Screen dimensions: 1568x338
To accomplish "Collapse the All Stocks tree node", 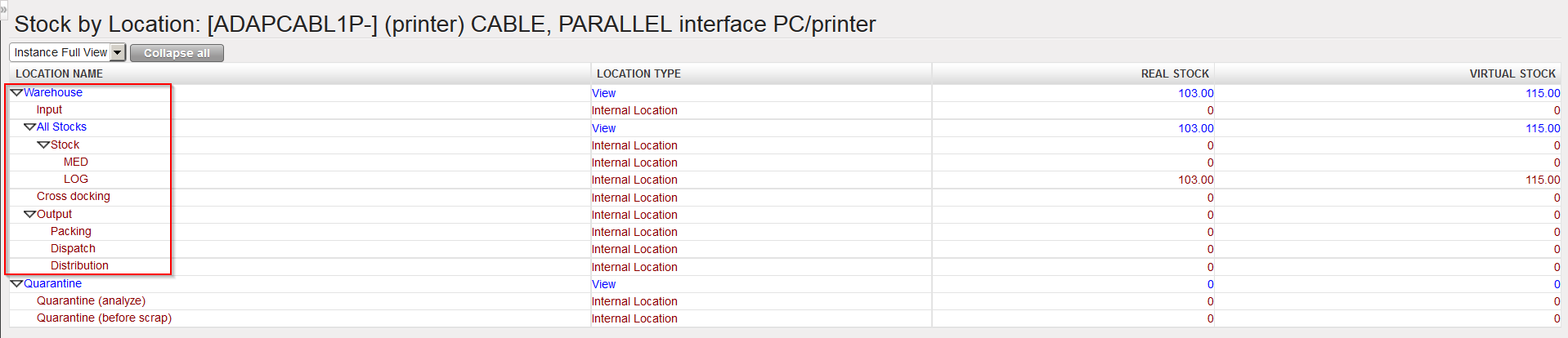I will click(29, 127).
